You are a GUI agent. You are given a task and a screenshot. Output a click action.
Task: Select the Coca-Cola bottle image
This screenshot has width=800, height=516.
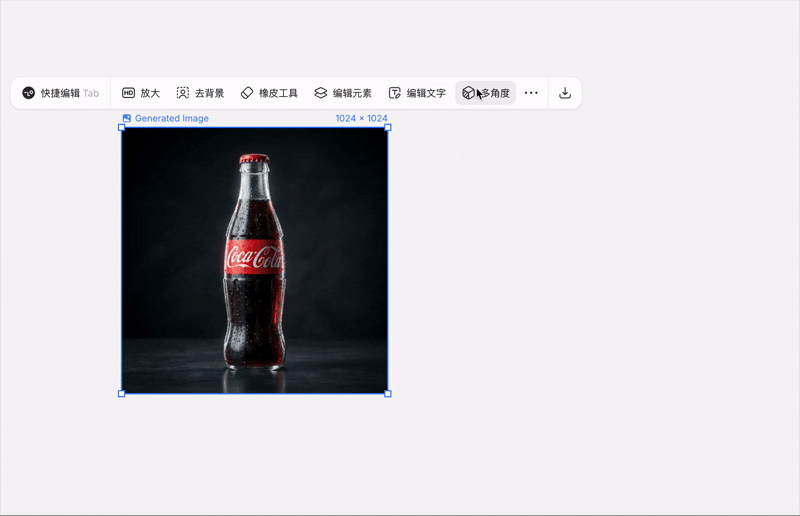click(x=255, y=261)
